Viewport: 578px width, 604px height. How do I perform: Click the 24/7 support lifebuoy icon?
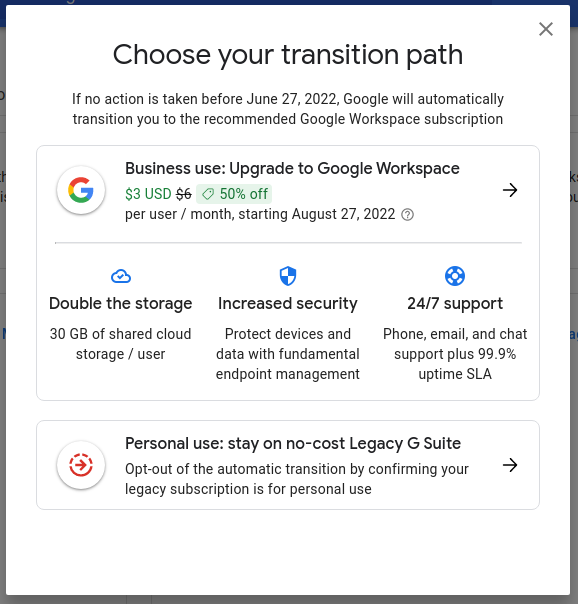click(x=455, y=276)
